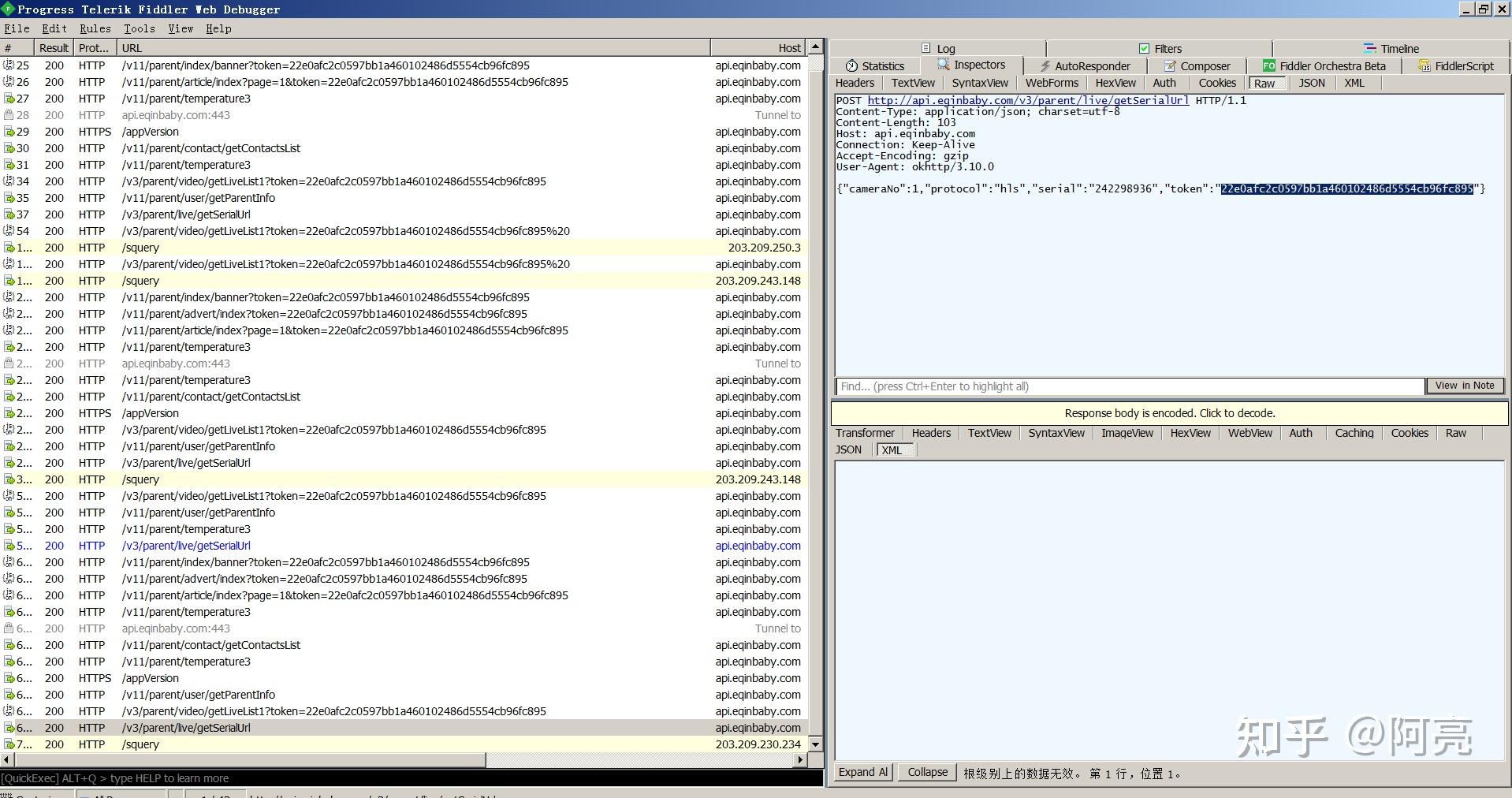
Task: Open the Edit menu
Action: click(x=54, y=28)
